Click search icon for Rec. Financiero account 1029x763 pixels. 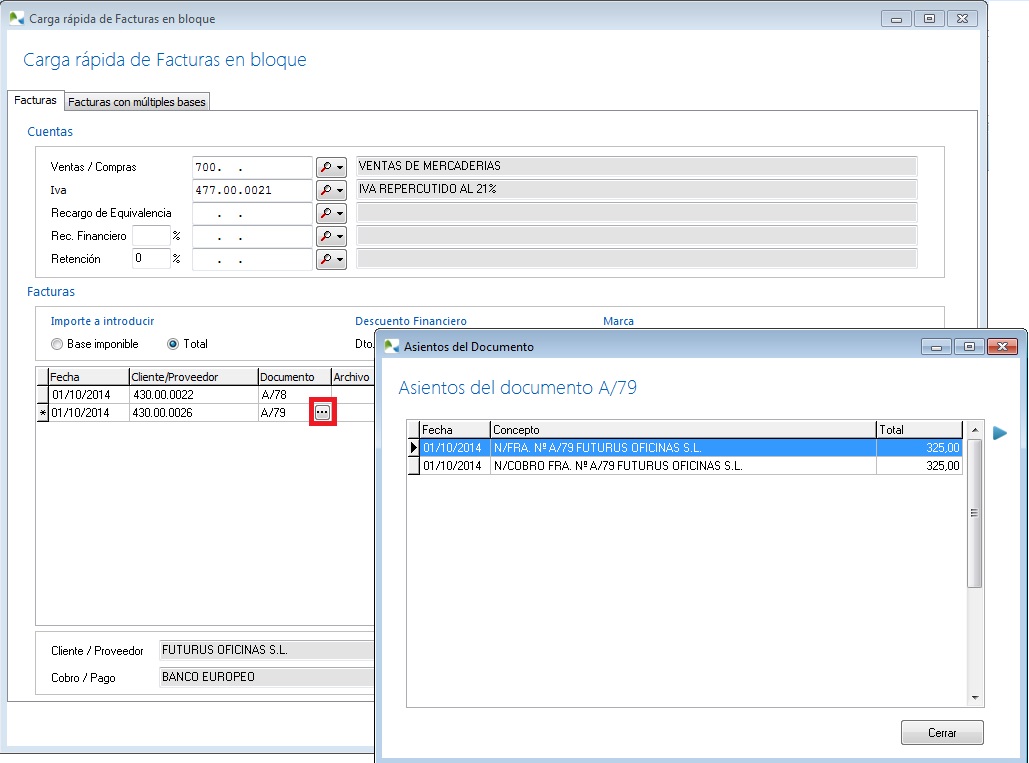click(x=326, y=236)
